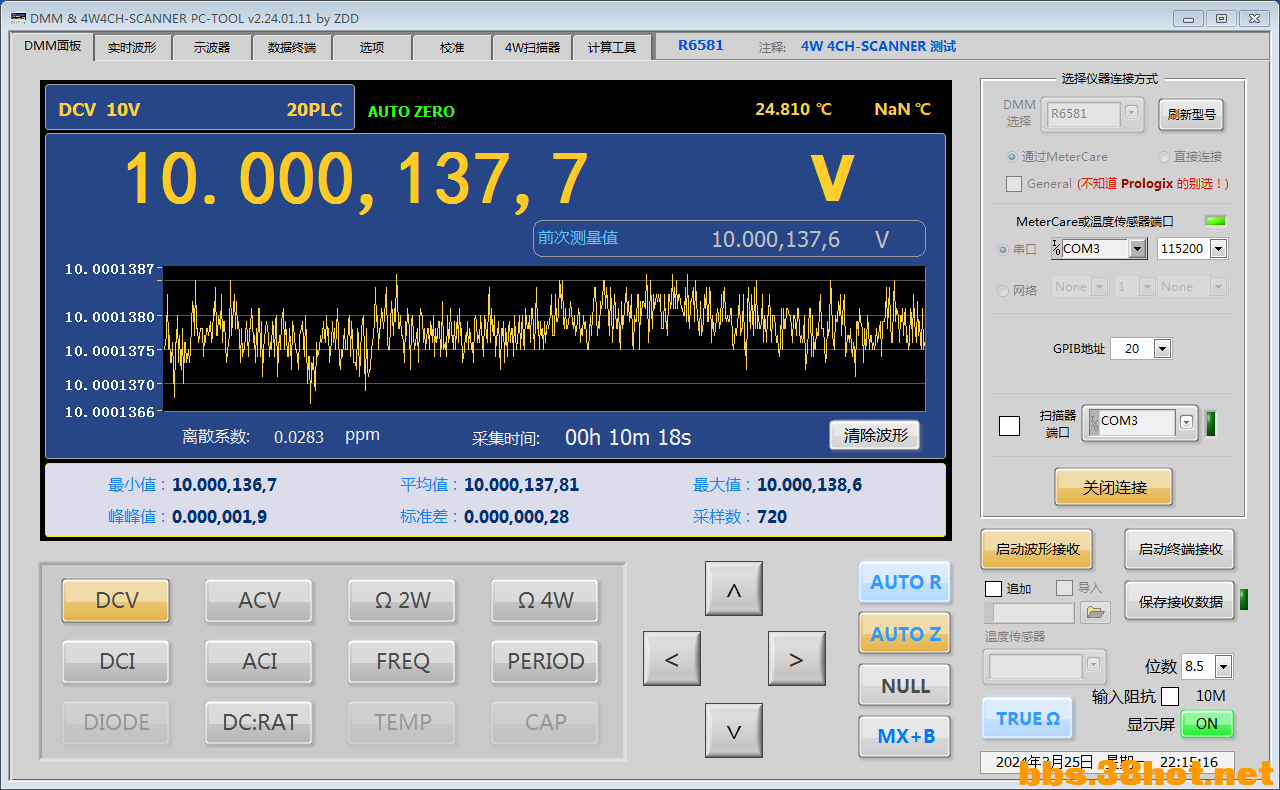Click the right arrow button
The width and height of the screenshot is (1280, 790).
click(796, 659)
